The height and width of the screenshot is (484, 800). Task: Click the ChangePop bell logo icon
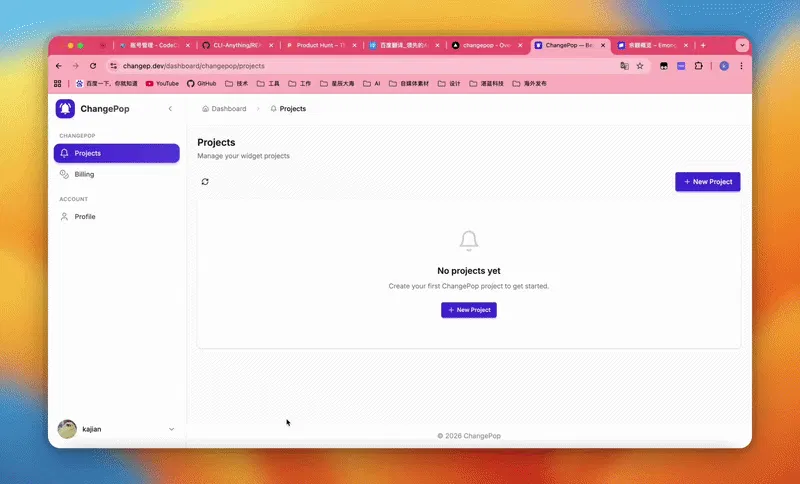(65, 109)
